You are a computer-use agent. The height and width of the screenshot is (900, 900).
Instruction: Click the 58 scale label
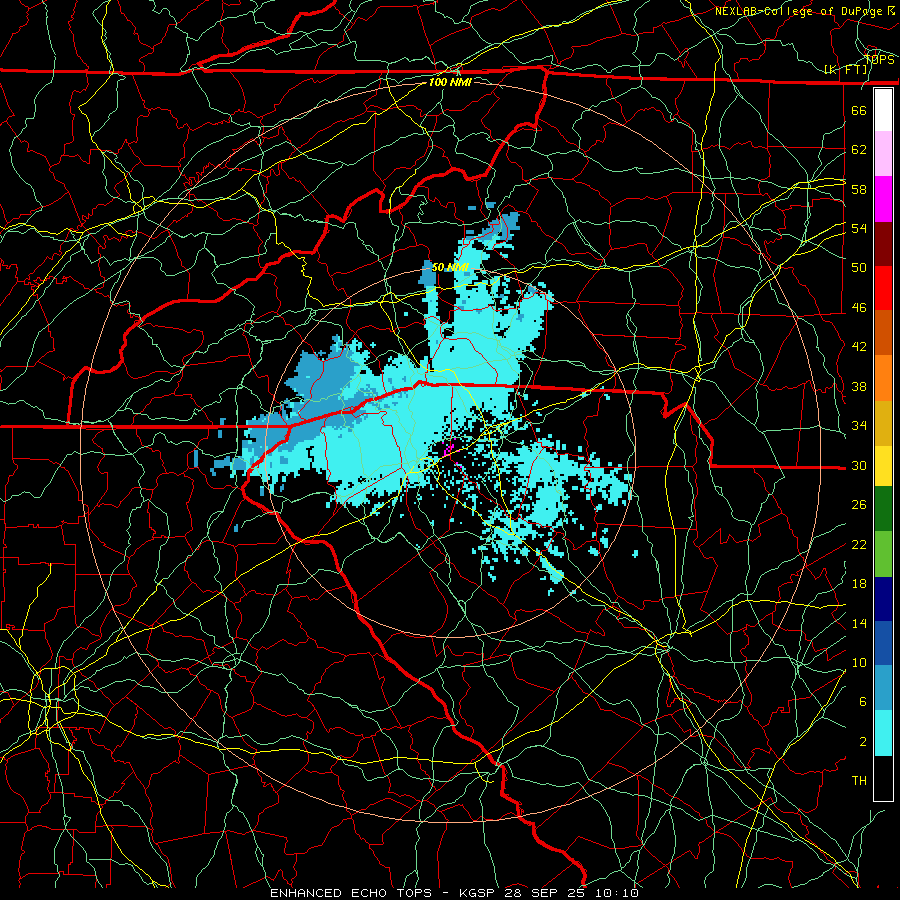(x=859, y=189)
